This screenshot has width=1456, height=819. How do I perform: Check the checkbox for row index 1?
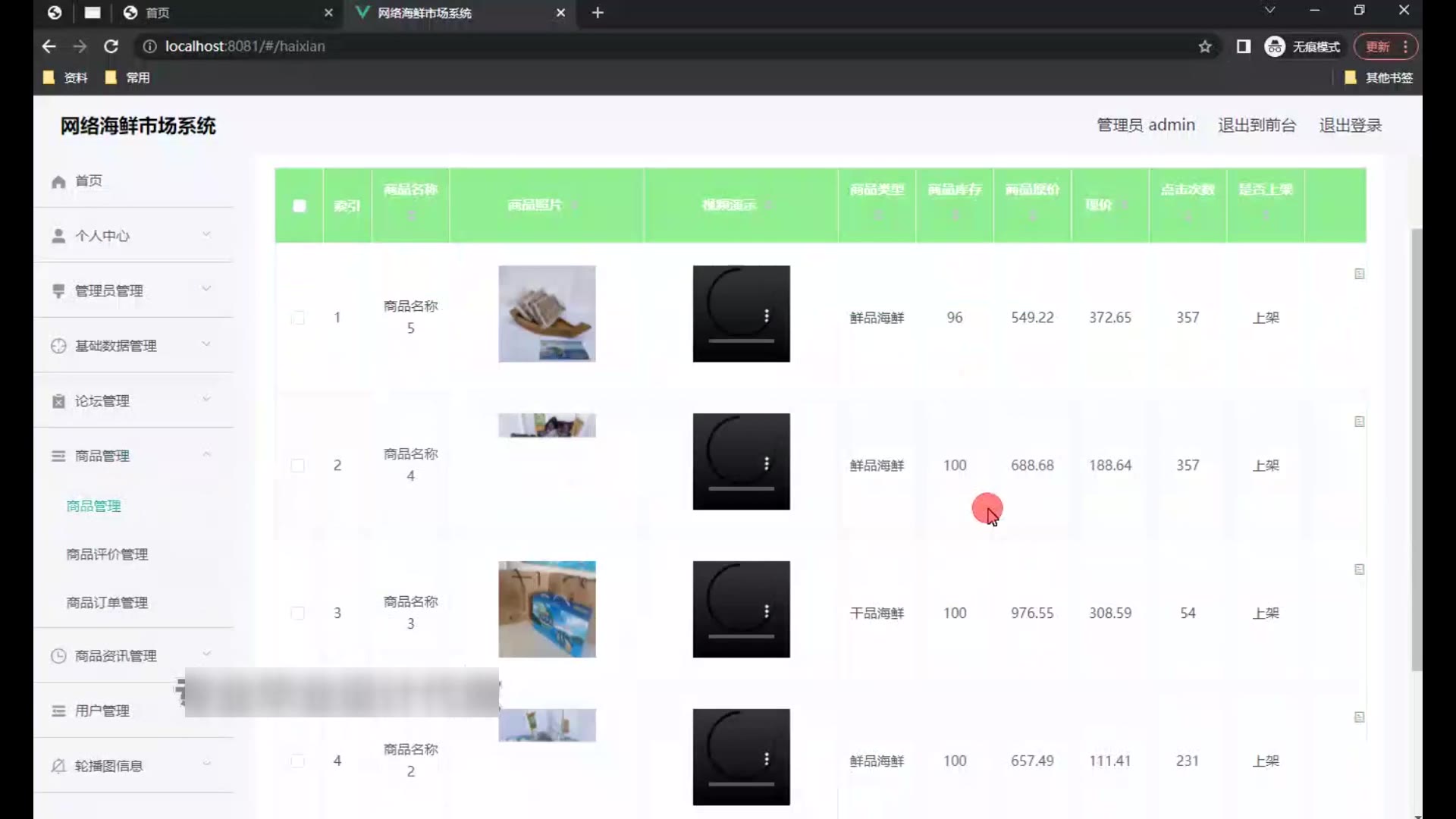(298, 318)
